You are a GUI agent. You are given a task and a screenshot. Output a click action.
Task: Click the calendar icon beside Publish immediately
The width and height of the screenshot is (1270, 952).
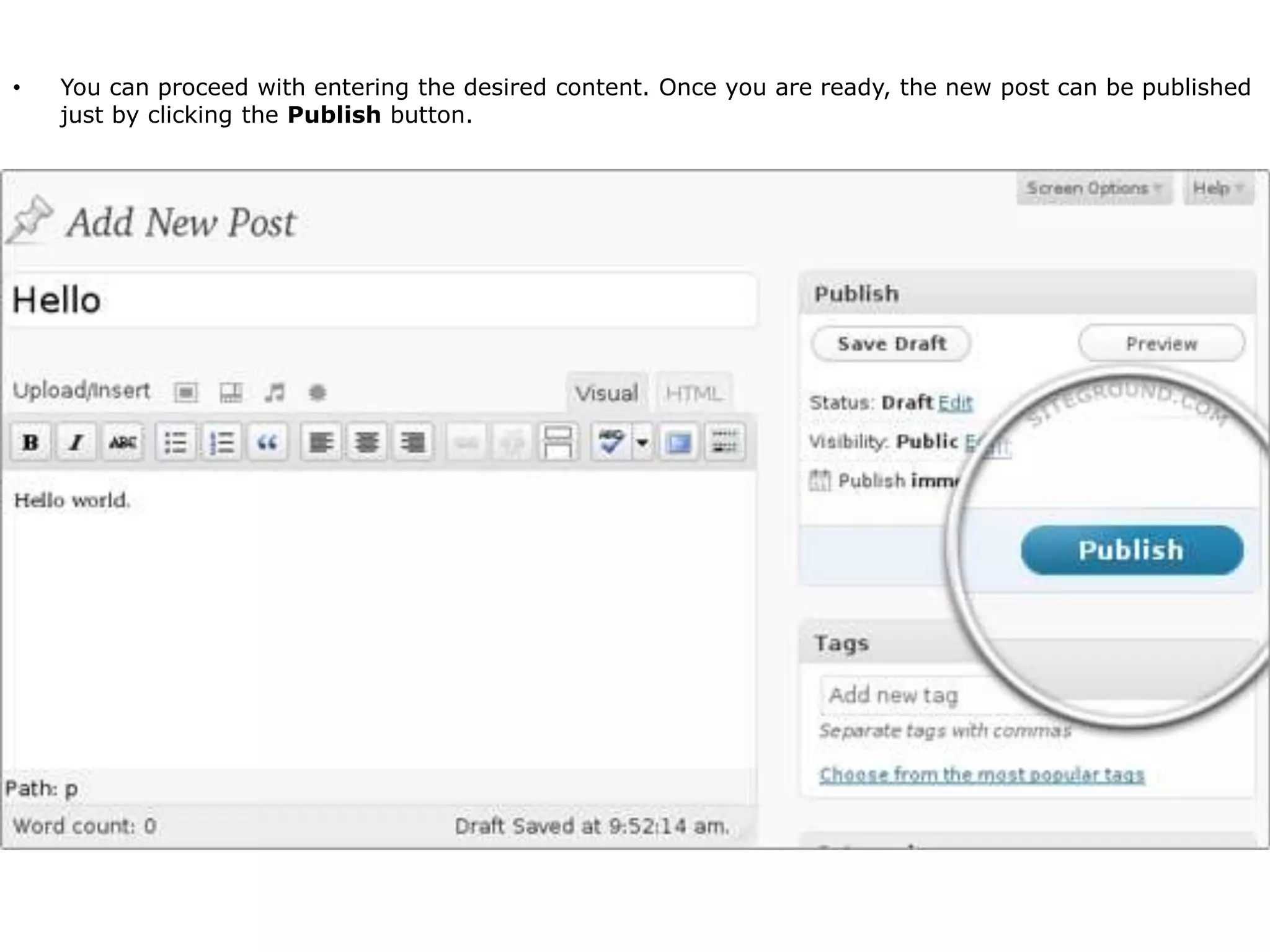click(x=820, y=480)
